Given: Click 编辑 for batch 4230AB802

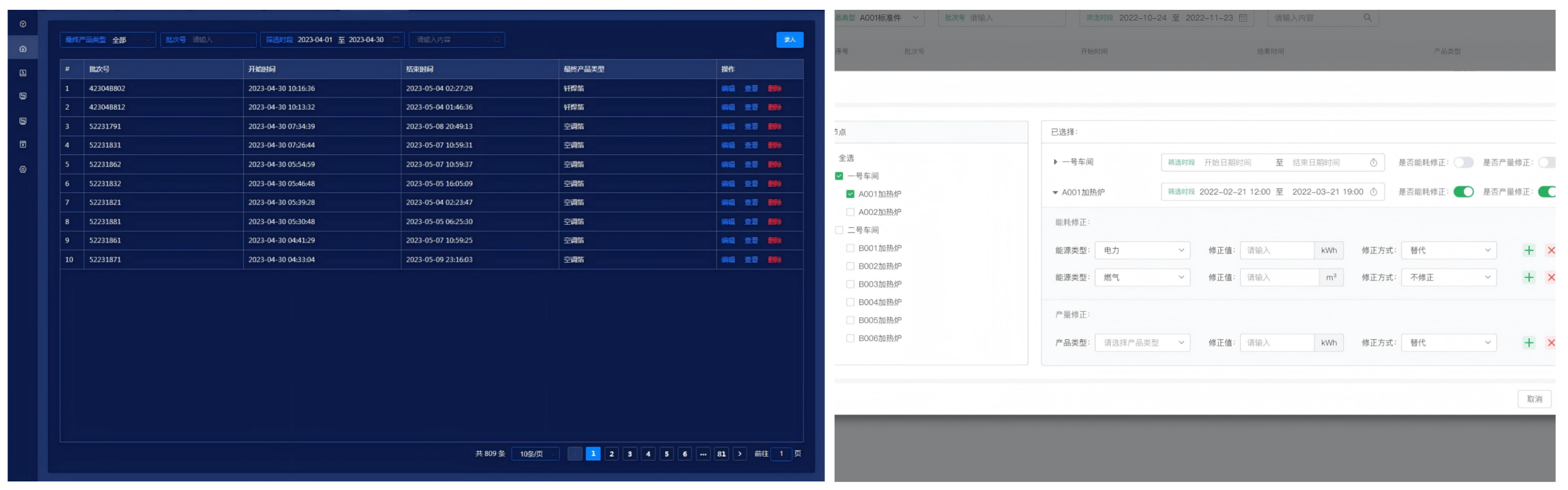Looking at the screenshot, I should pos(728,89).
